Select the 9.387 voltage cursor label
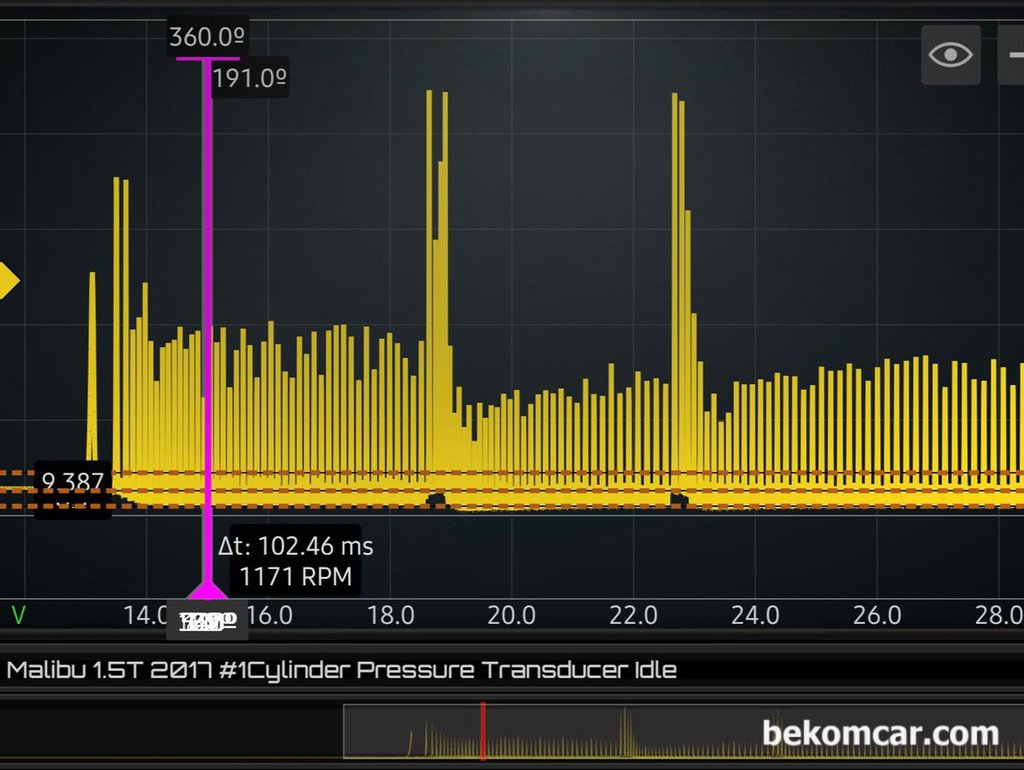The image size is (1024, 770). click(x=72, y=482)
